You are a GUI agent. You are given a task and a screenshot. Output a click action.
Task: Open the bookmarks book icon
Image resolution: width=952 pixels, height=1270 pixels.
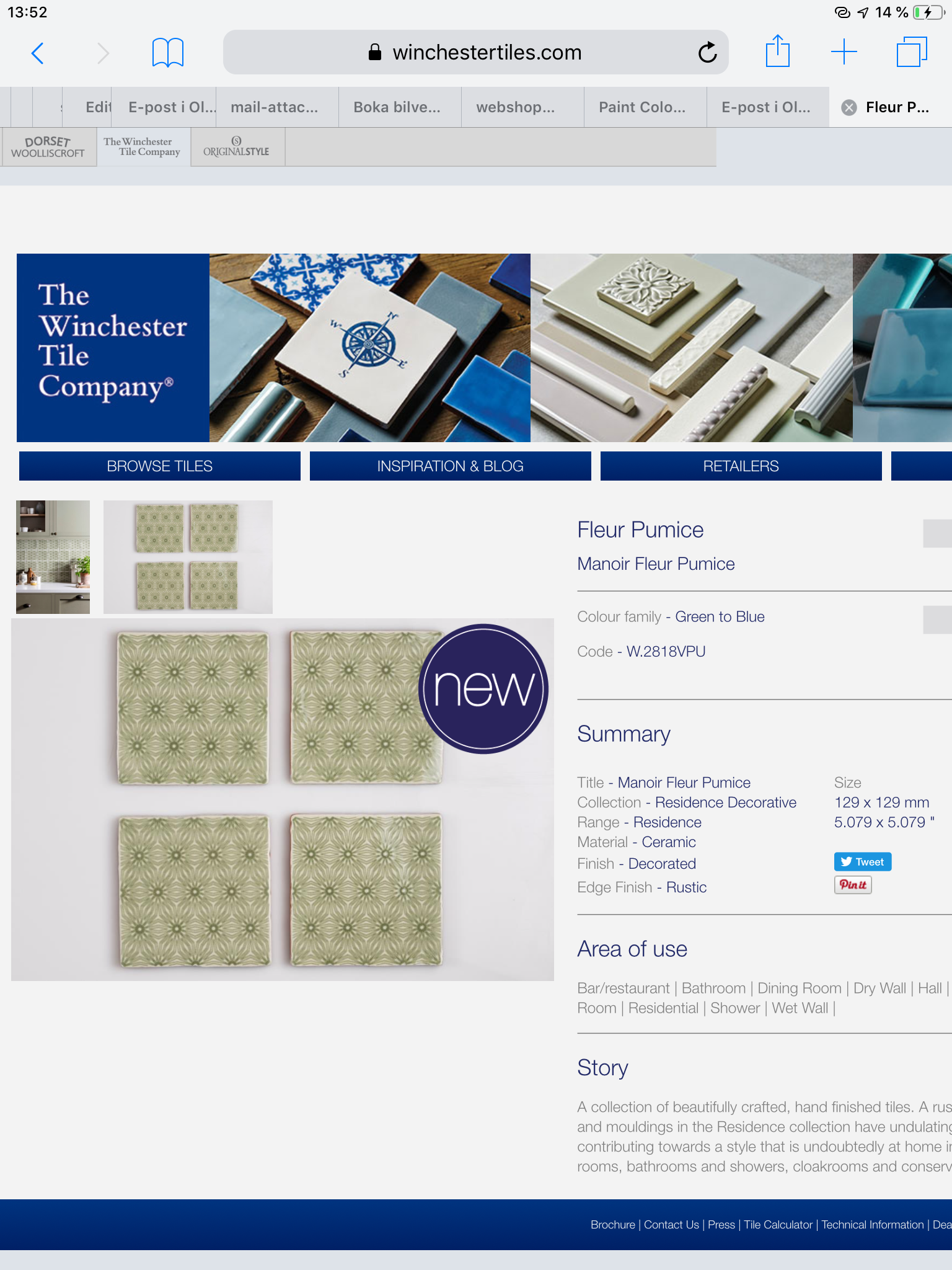167,53
